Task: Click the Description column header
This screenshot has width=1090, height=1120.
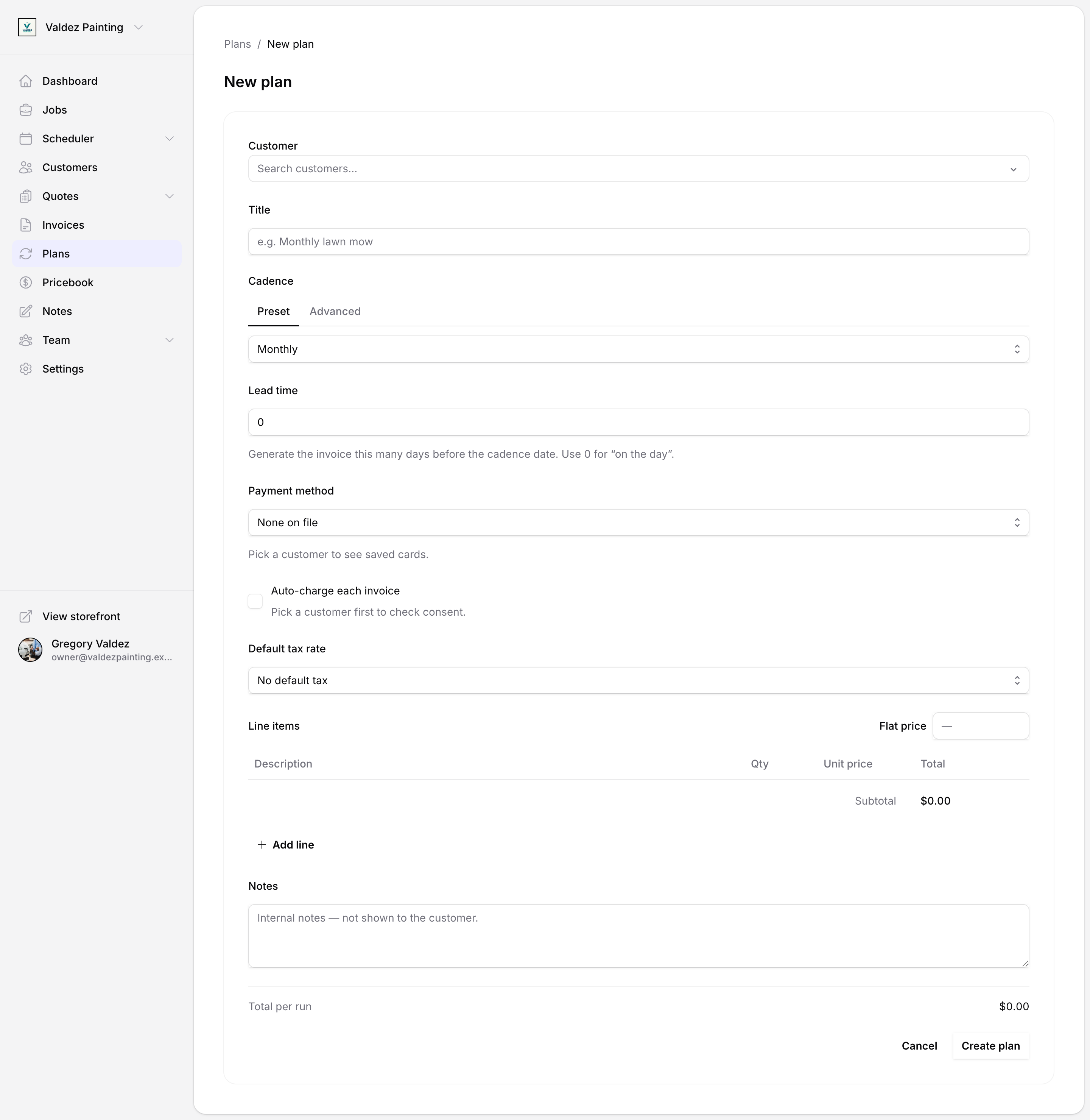Action: coord(283,764)
